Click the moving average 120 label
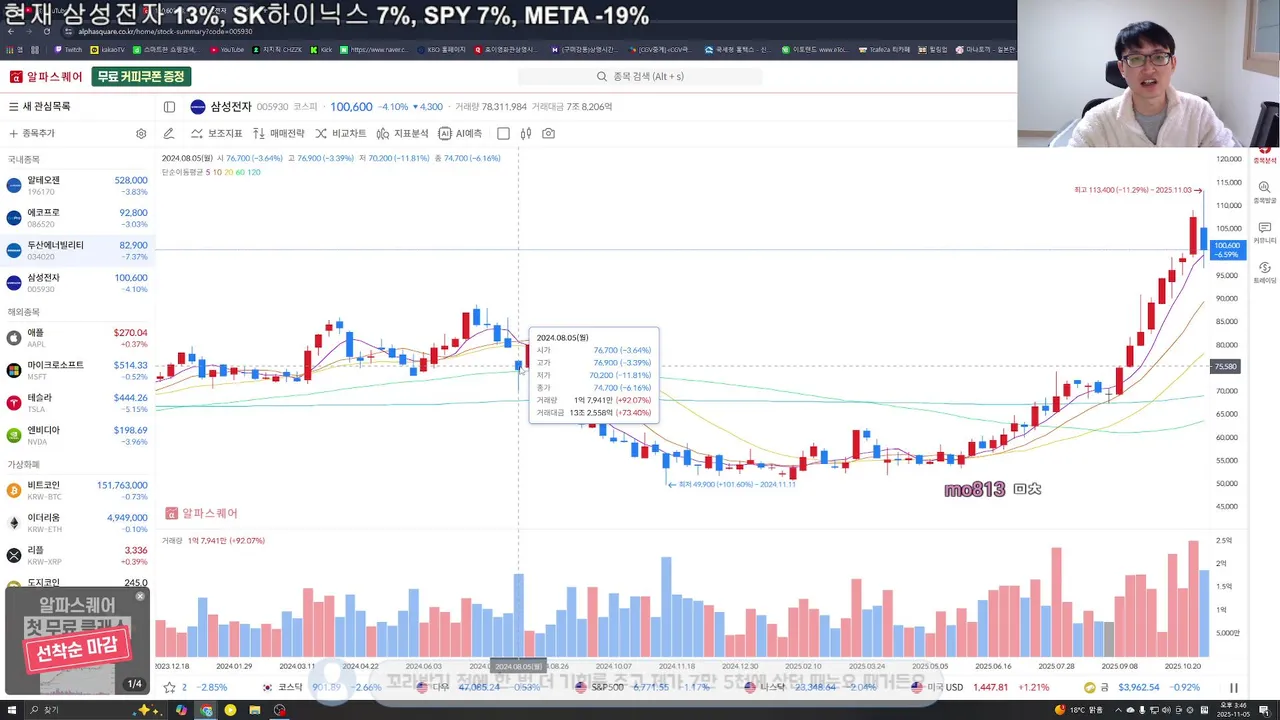The image size is (1280, 720). click(254, 172)
